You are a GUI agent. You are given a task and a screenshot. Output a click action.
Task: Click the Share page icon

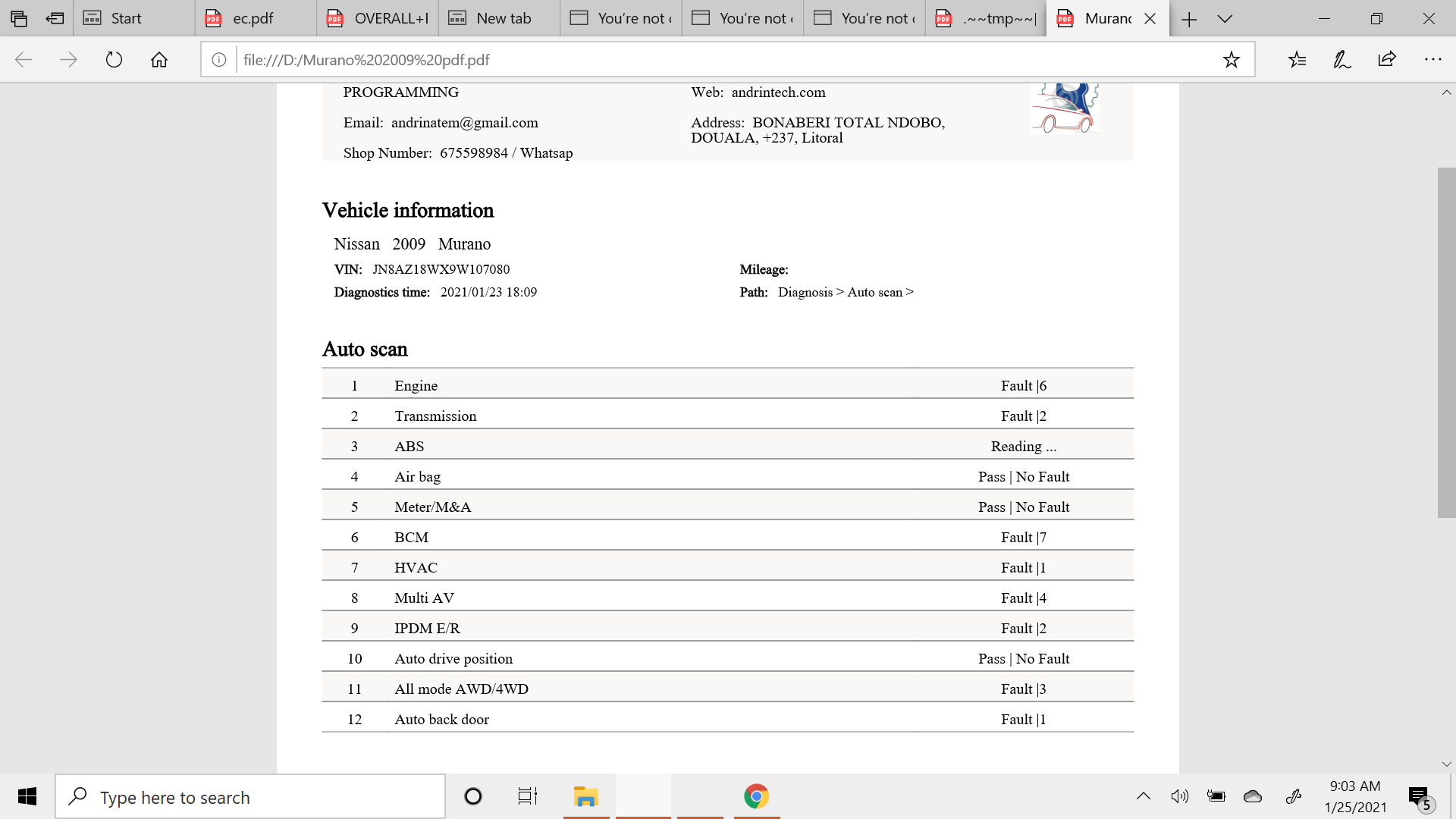1387,60
